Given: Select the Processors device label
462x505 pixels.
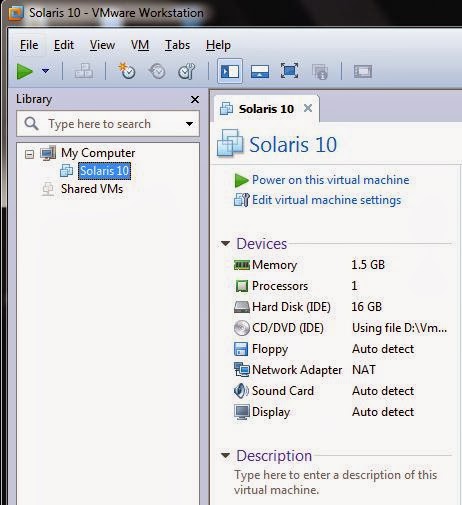Looking at the screenshot, I should click(x=280, y=286).
